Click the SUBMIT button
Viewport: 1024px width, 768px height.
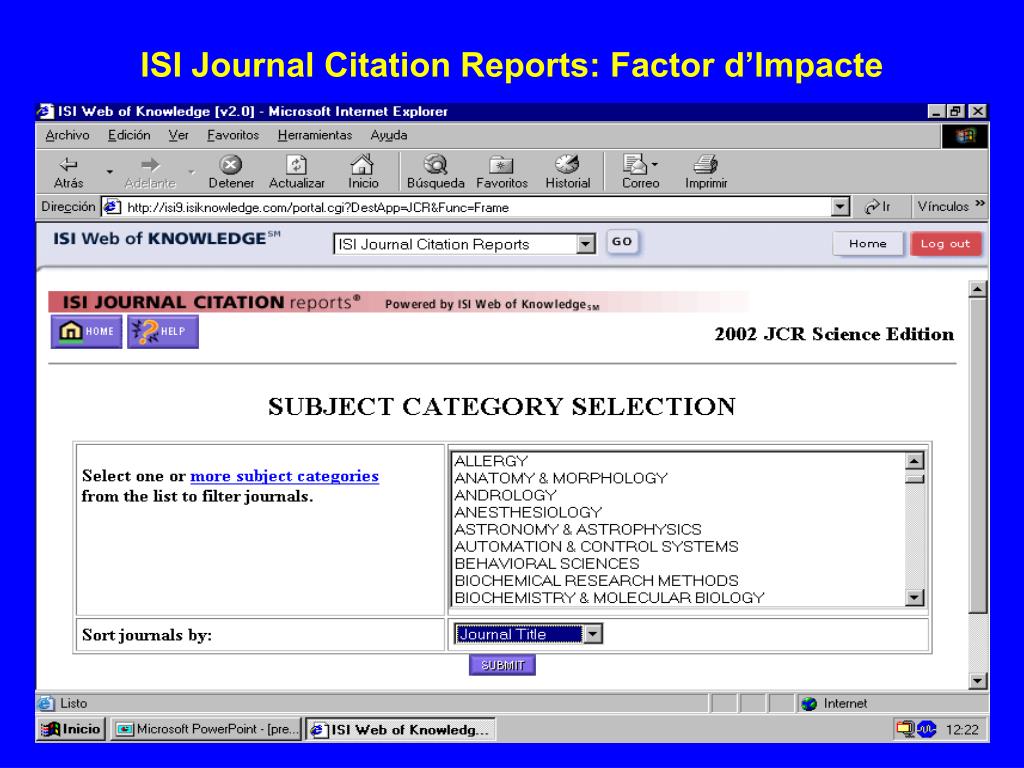[x=502, y=665]
